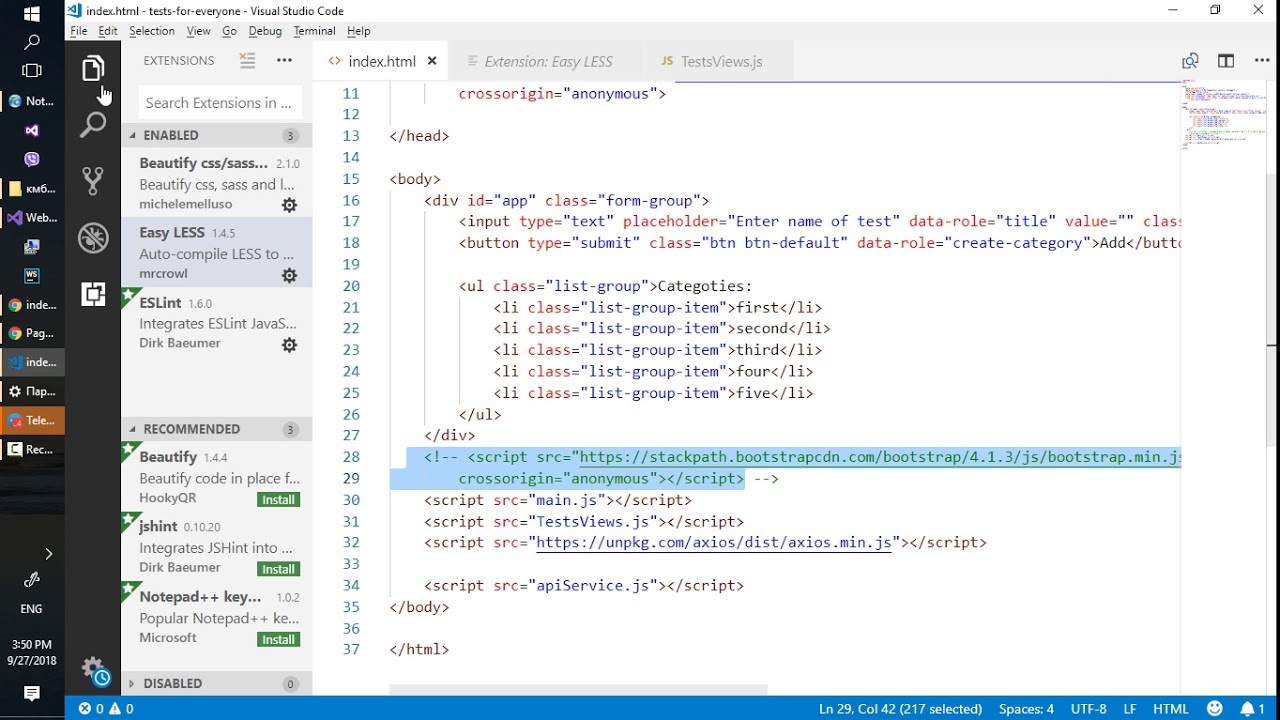
Task: Open notifications bell in status bar
Action: (x=1253, y=708)
